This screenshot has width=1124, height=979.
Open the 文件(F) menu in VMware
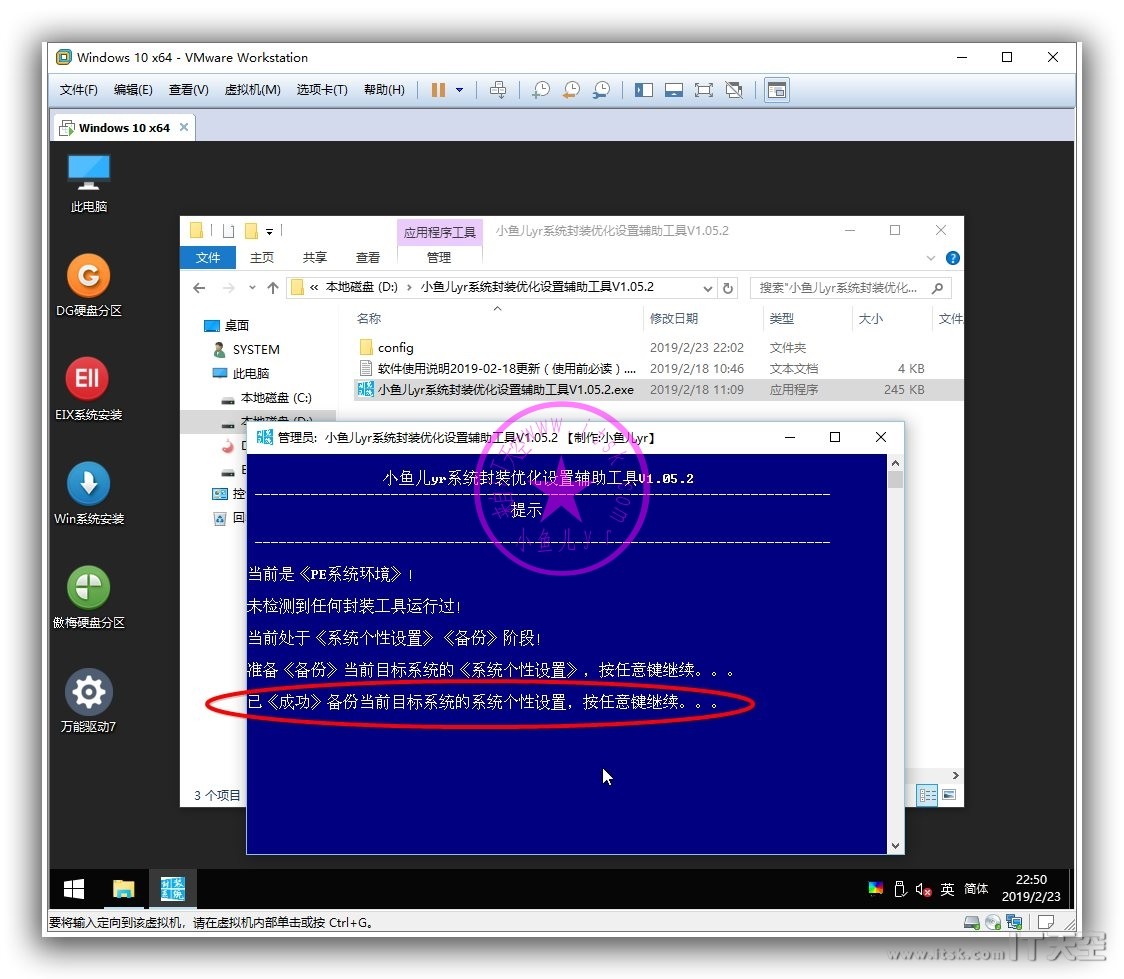tap(78, 90)
